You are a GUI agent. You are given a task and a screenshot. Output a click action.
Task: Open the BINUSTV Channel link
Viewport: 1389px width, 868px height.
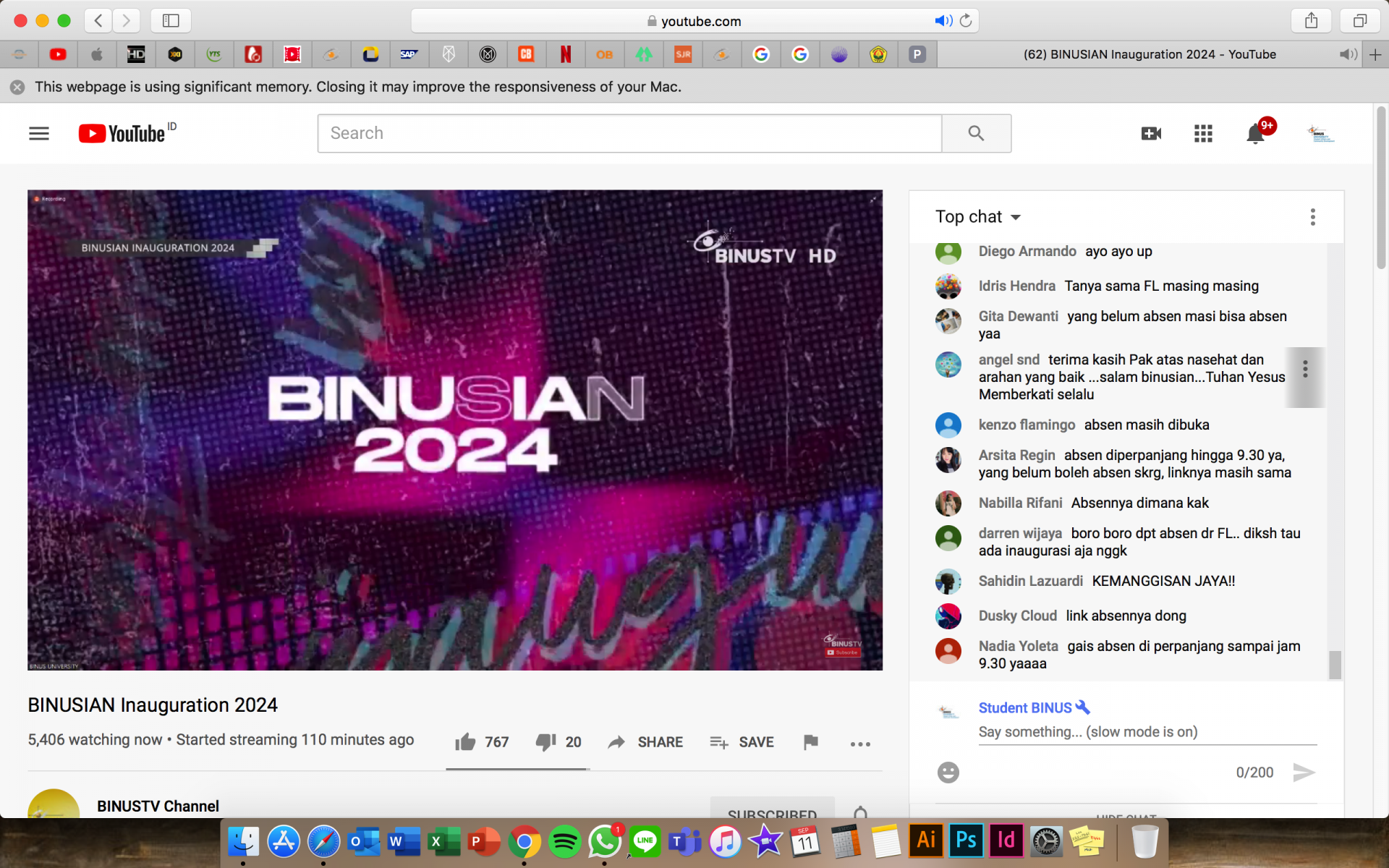(157, 806)
